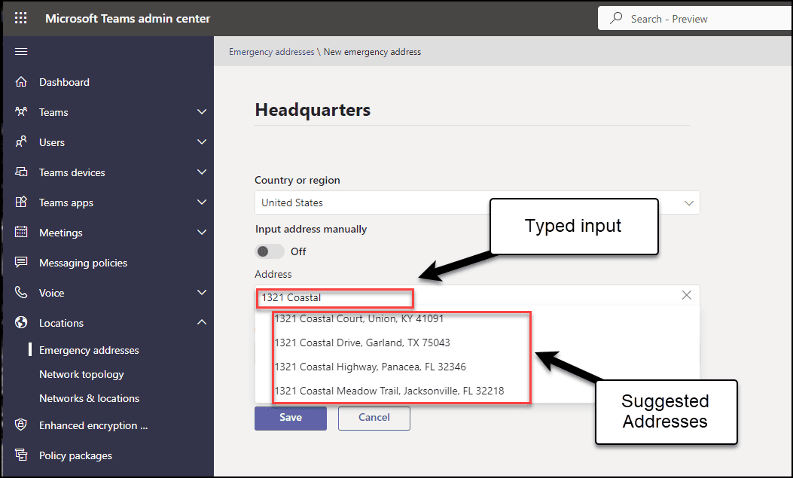Choose 1321 Coastal Meadow Trail, Jacksonville suggestion

pyautogui.click(x=389, y=391)
